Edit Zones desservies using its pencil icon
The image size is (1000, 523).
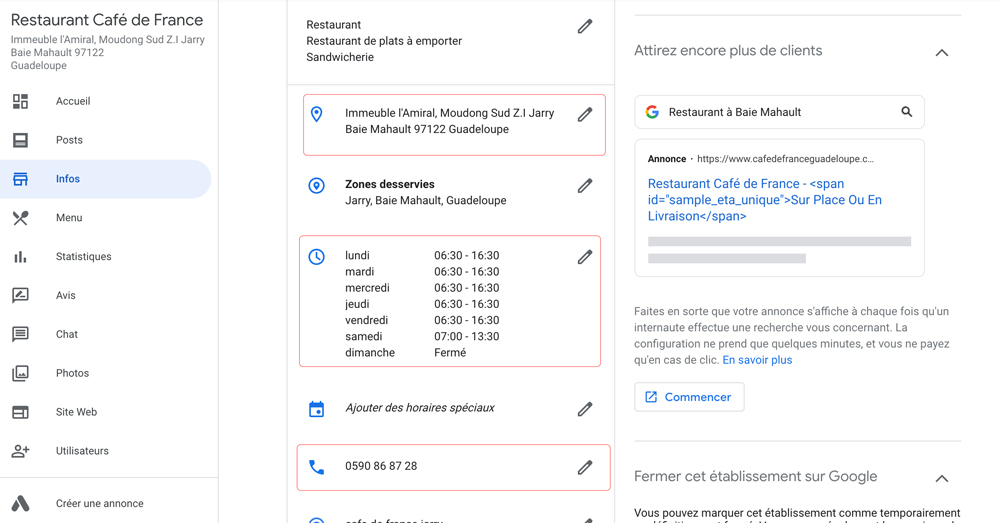585,186
